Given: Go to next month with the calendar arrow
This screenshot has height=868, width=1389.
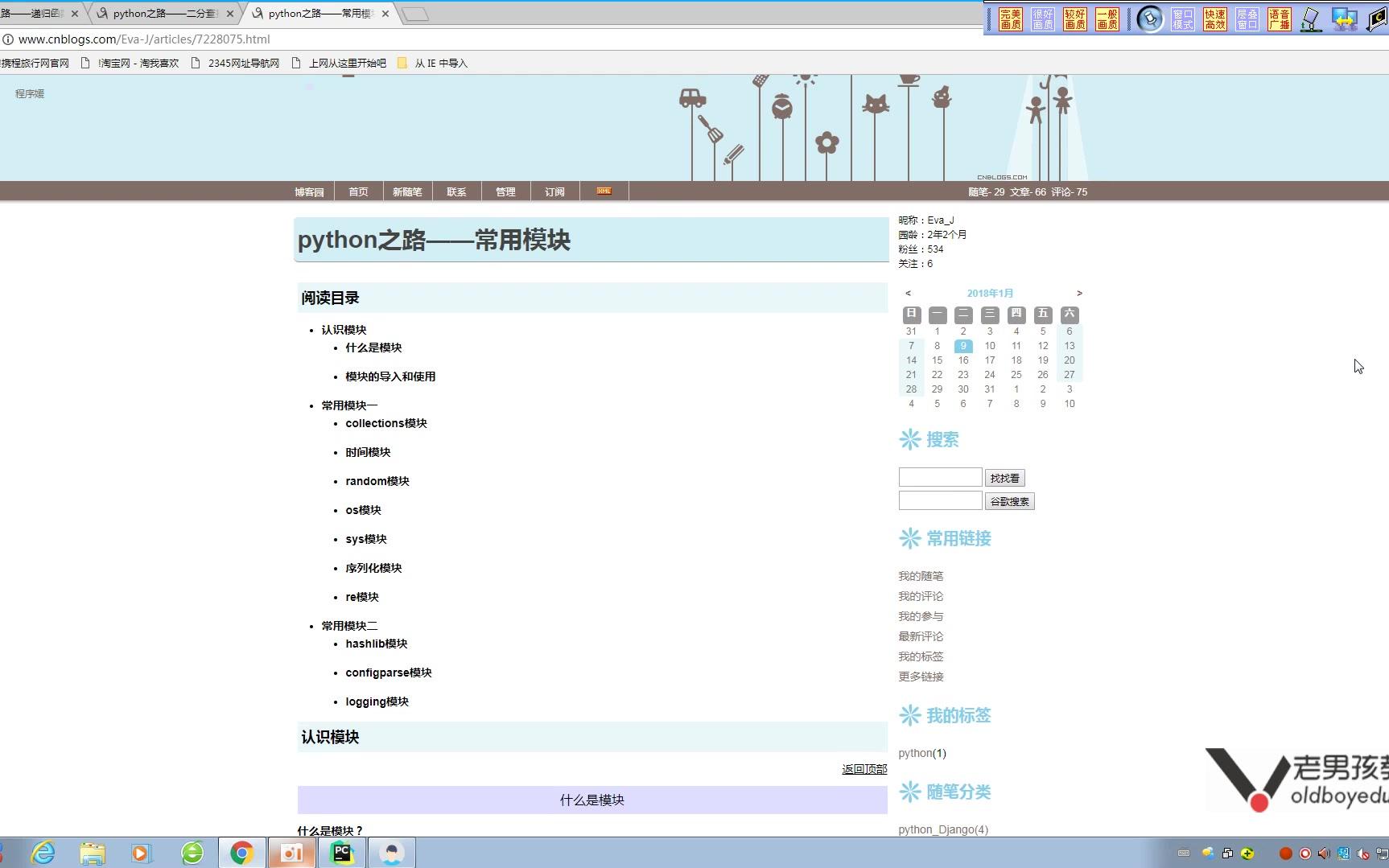Looking at the screenshot, I should 1079,293.
